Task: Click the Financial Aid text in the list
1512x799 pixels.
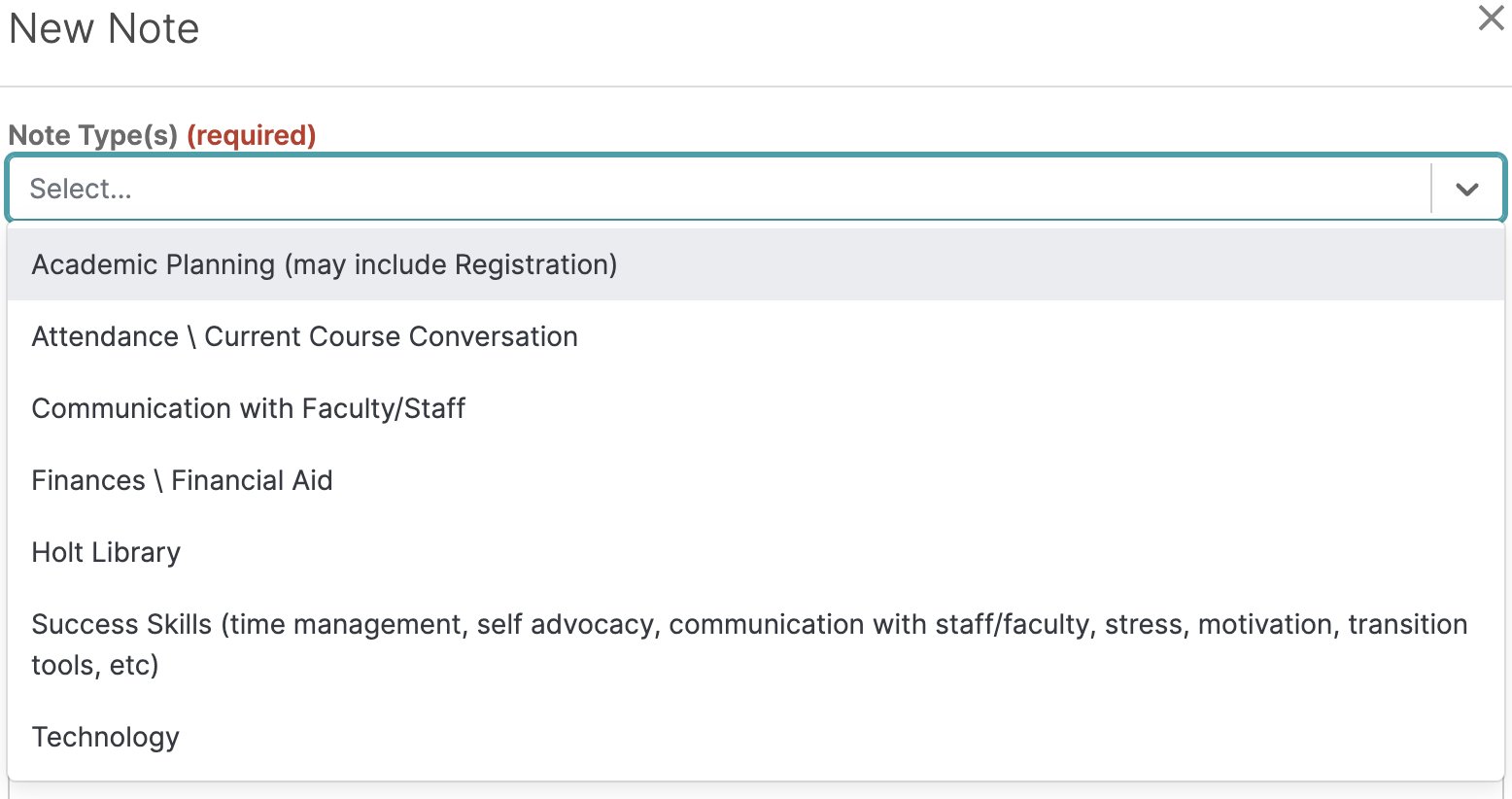Action: [x=252, y=480]
